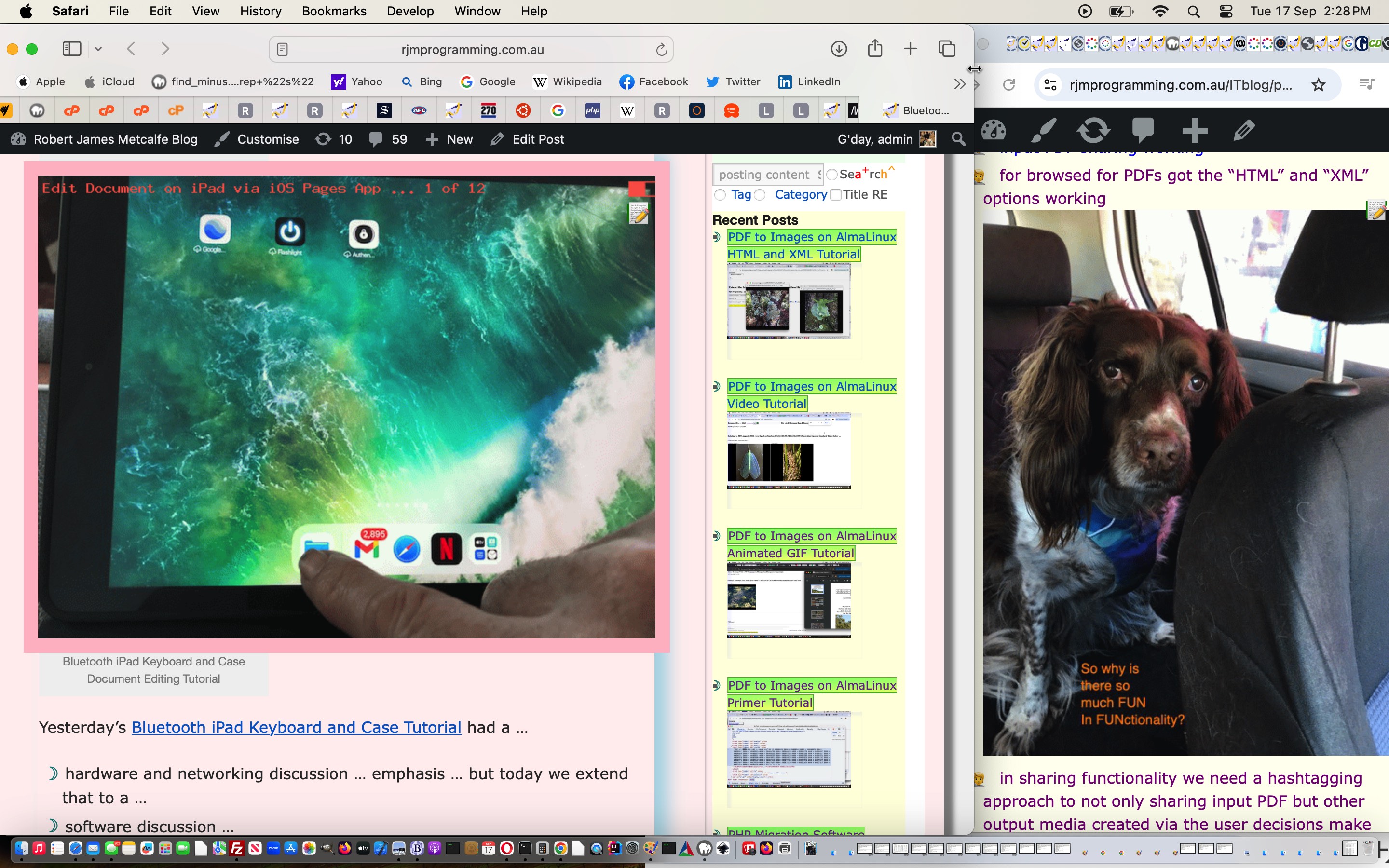Select the active Bluetoo... tab
Image resolution: width=1389 pixels, height=868 pixels.
[917, 110]
